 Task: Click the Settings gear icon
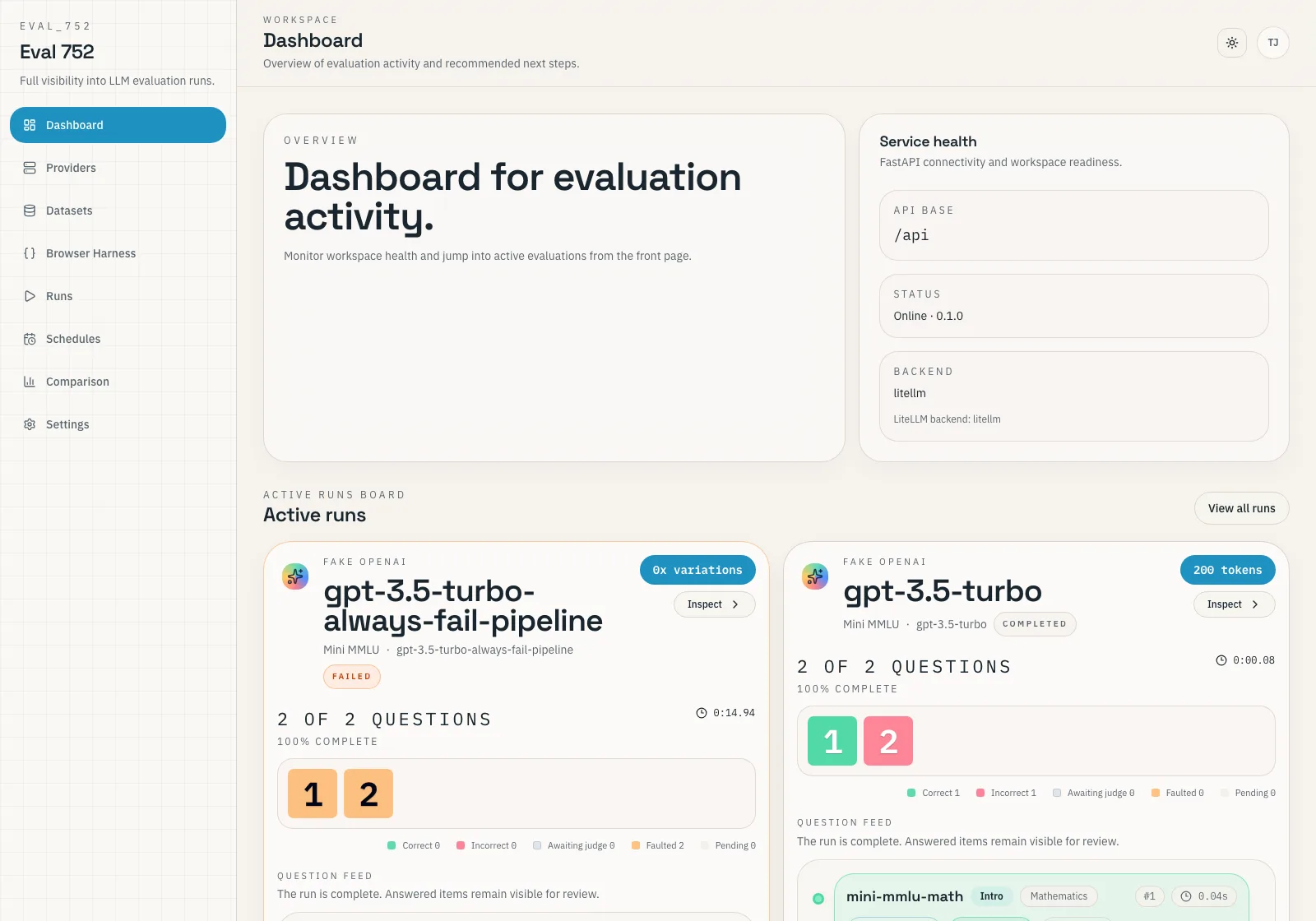tap(30, 424)
